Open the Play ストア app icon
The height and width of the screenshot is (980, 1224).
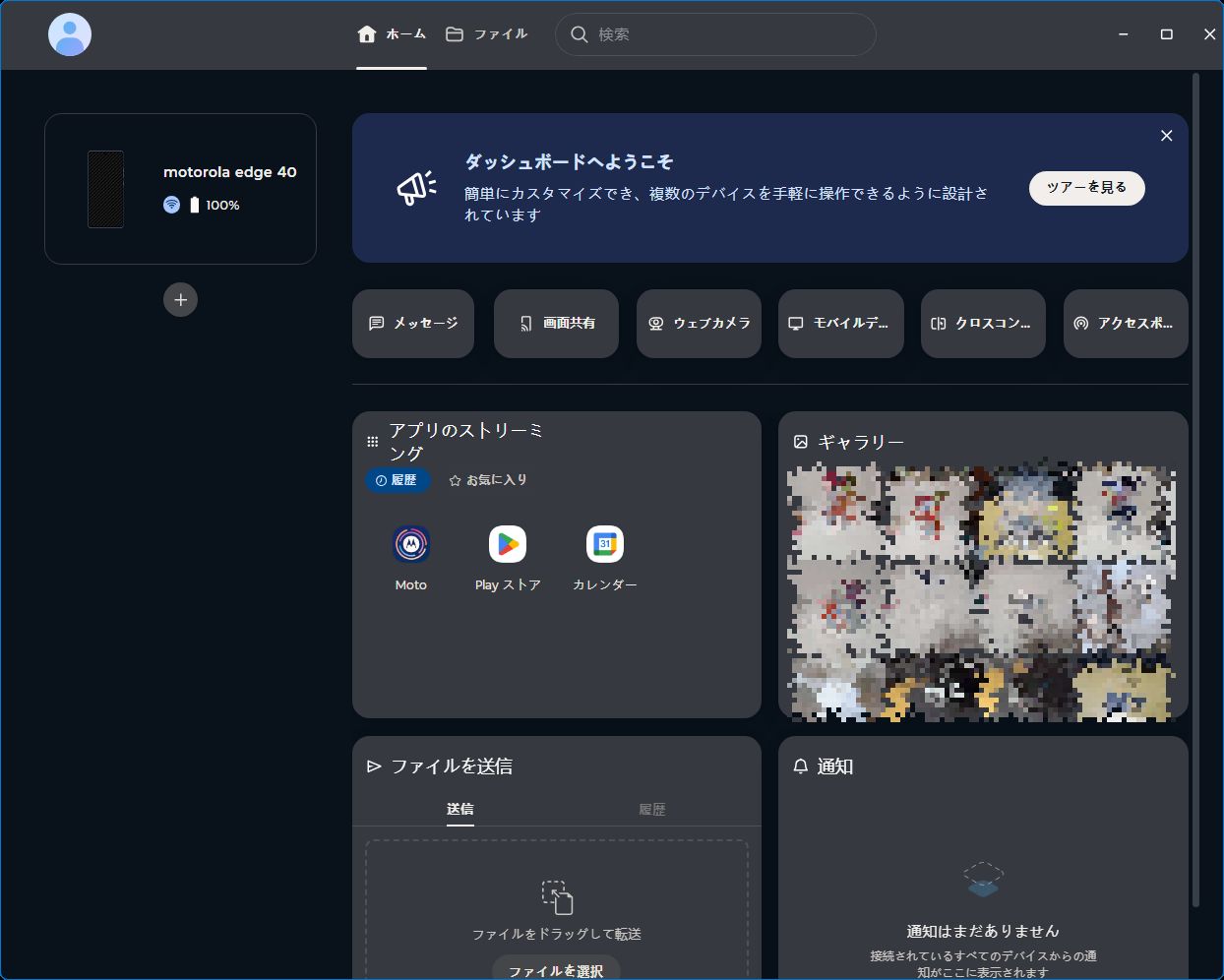point(508,545)
